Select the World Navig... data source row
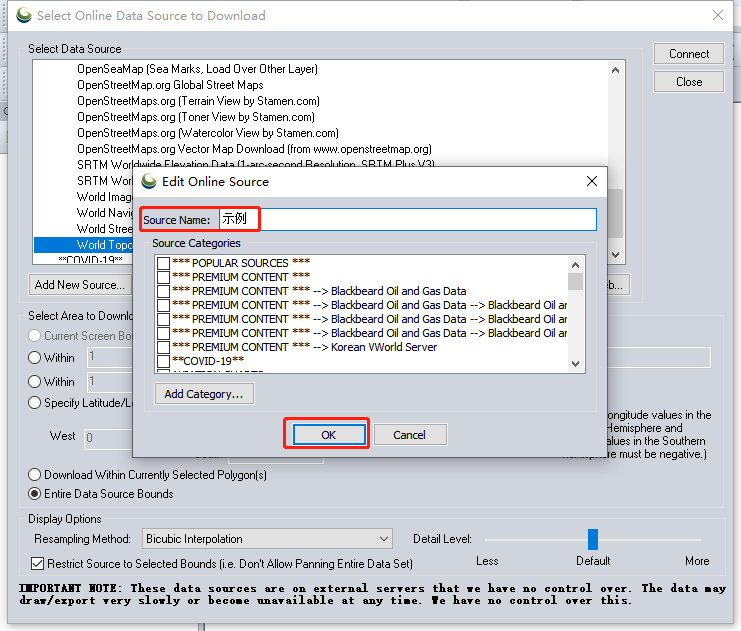The height and width of the screenshot is (631, 741). 104,213
